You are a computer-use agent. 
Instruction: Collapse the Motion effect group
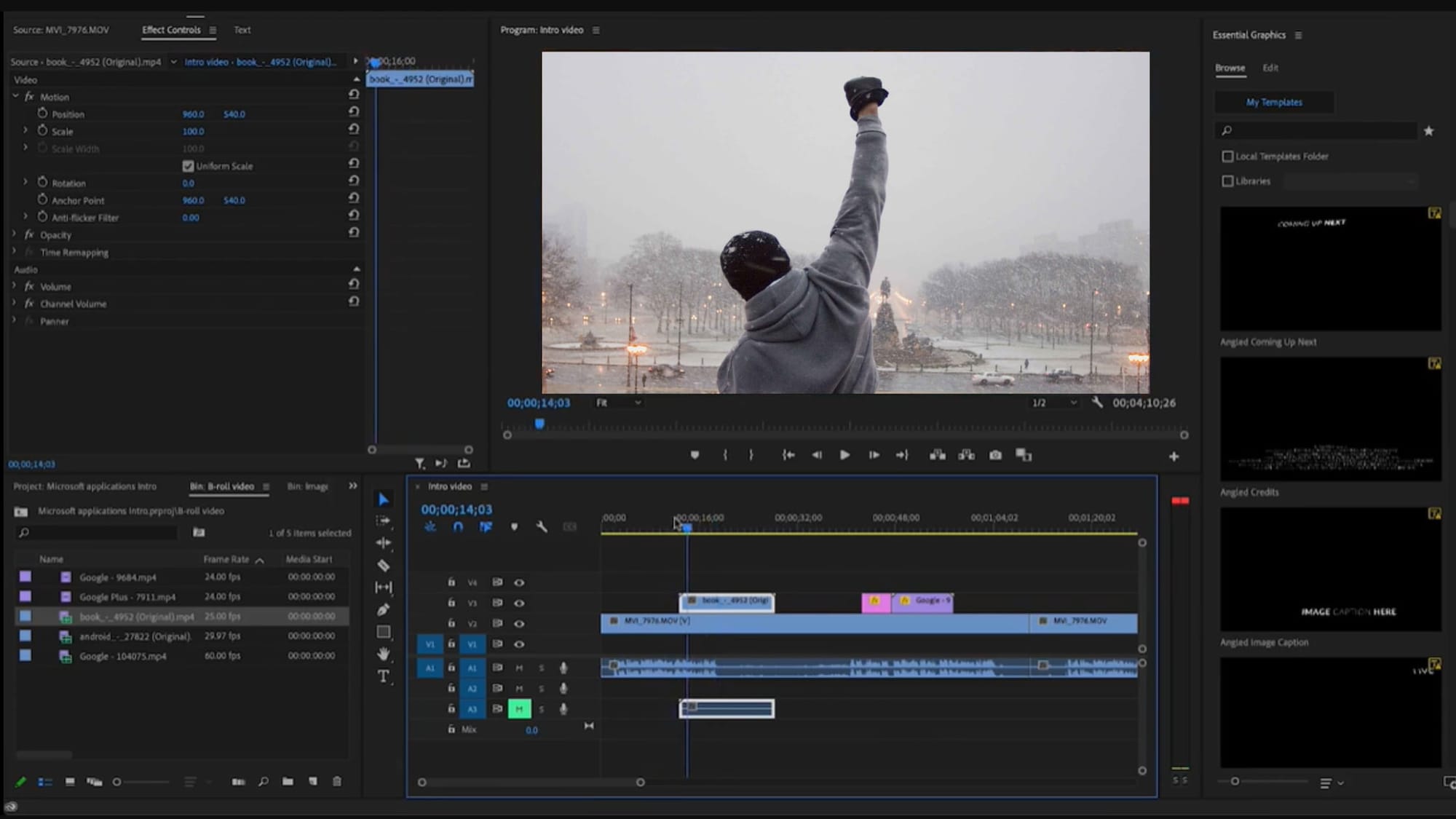coord(15,96)
